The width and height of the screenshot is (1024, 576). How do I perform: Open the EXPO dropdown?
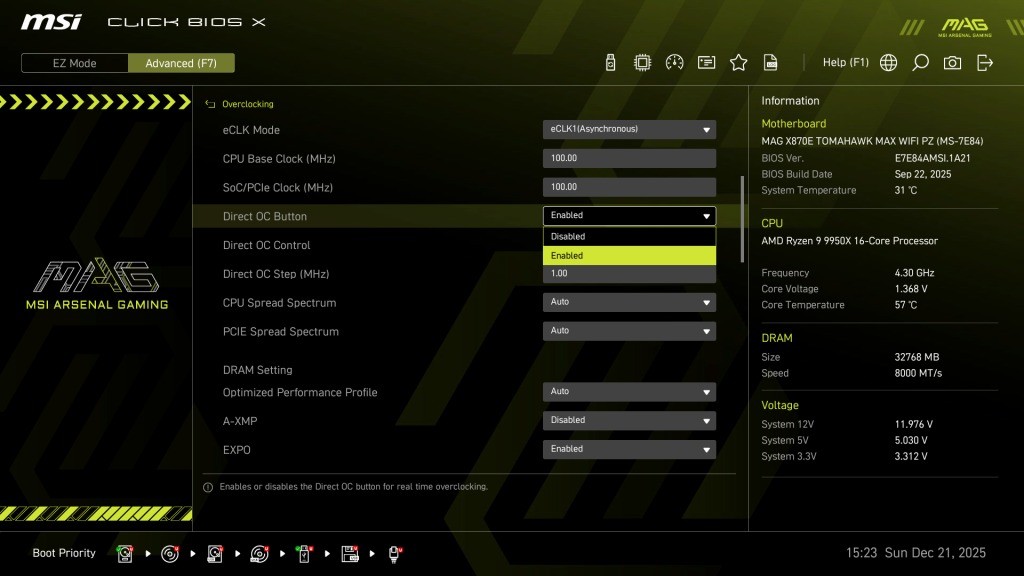(x=629, y=449)
